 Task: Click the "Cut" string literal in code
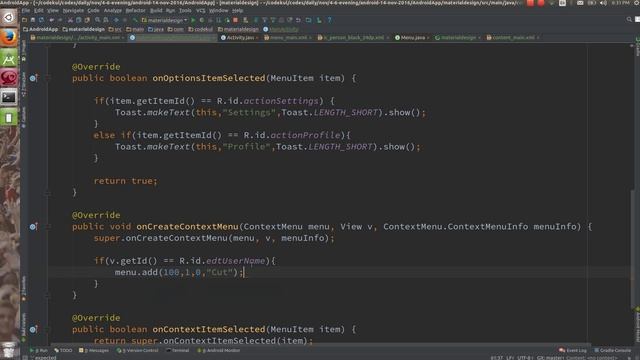pos(219,272)
